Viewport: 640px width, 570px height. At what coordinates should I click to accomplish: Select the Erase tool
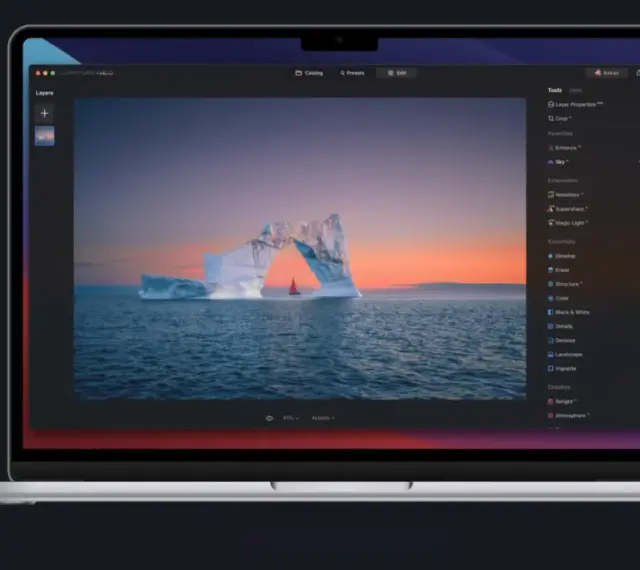[x=558, y=270]
